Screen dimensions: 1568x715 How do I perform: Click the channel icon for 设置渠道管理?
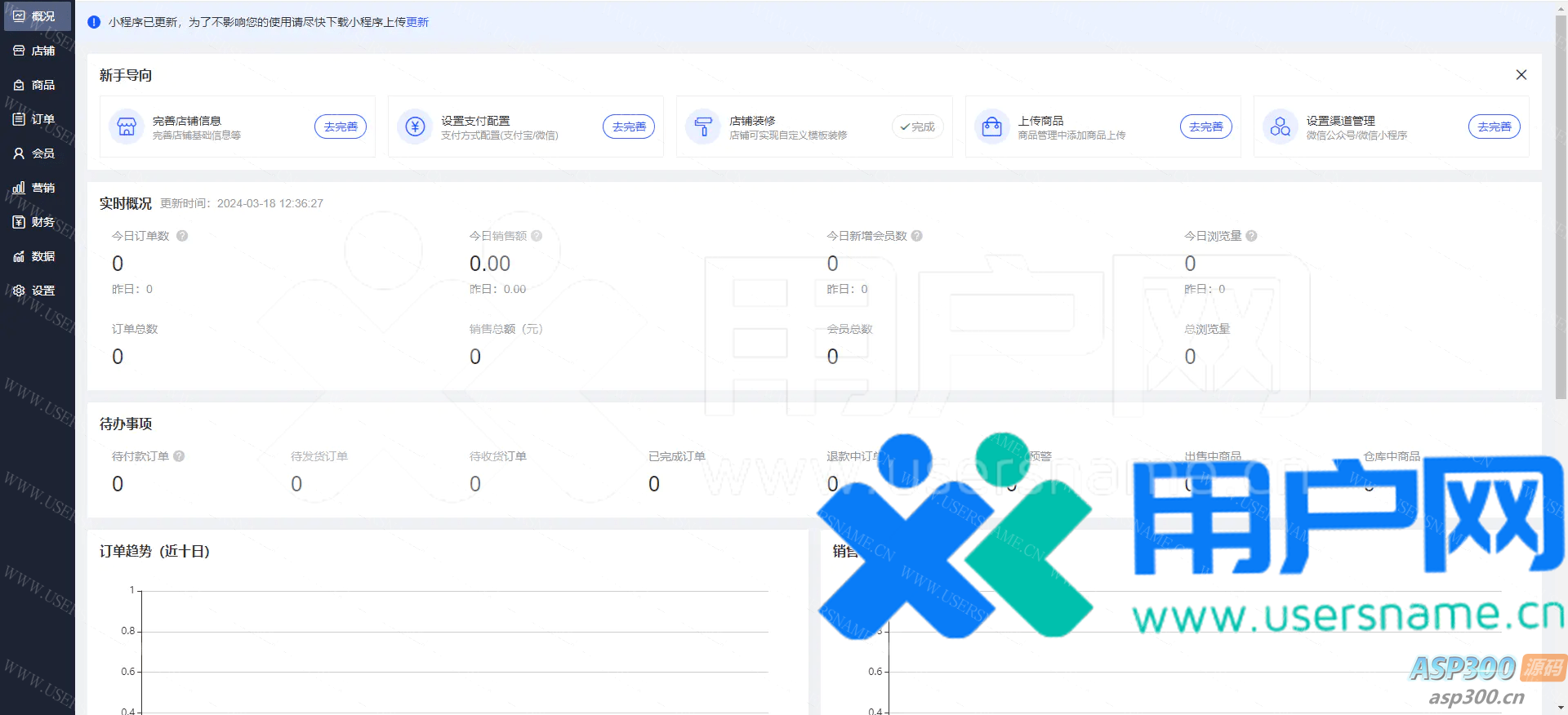(1280, 127)
